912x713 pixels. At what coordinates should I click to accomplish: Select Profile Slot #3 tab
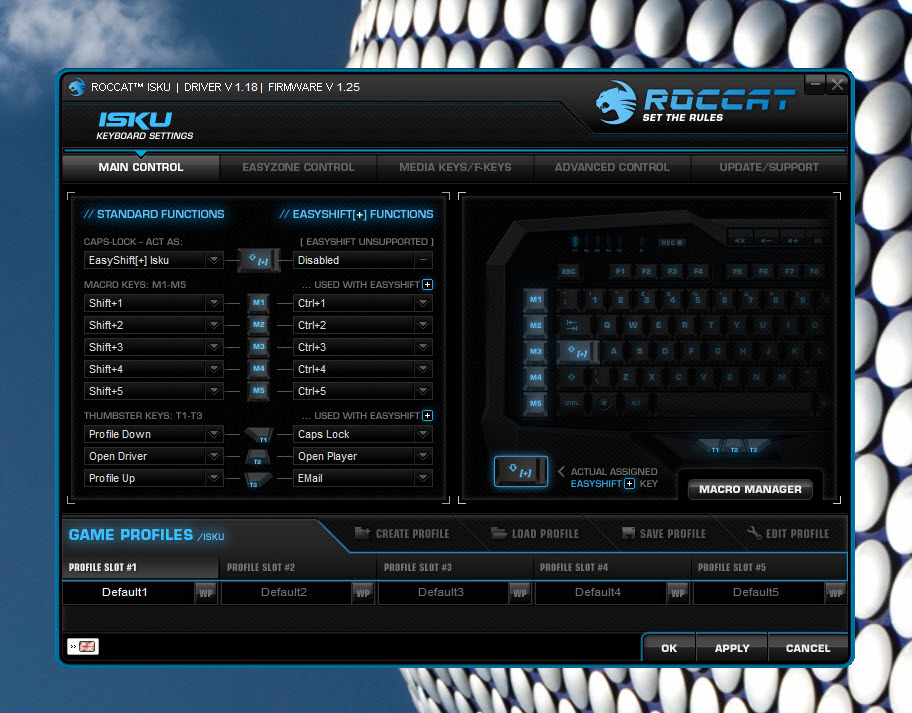(455, 568)
